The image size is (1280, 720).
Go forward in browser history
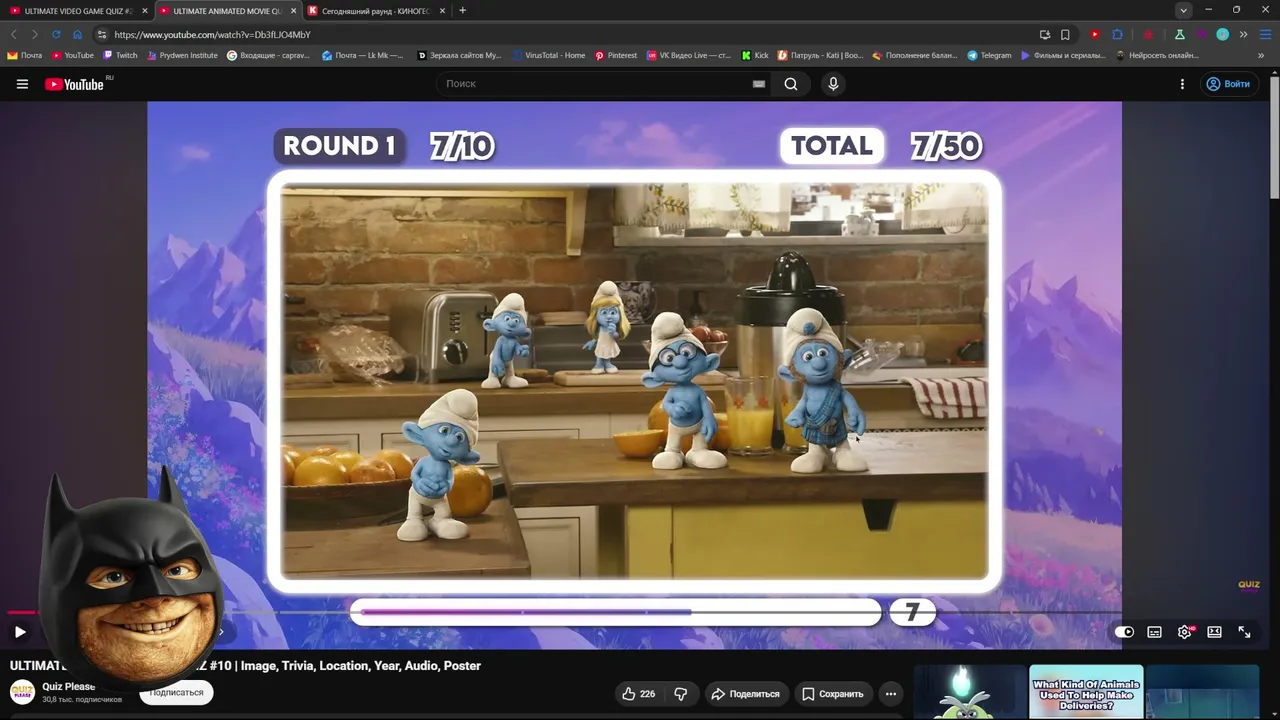point(34,34)
